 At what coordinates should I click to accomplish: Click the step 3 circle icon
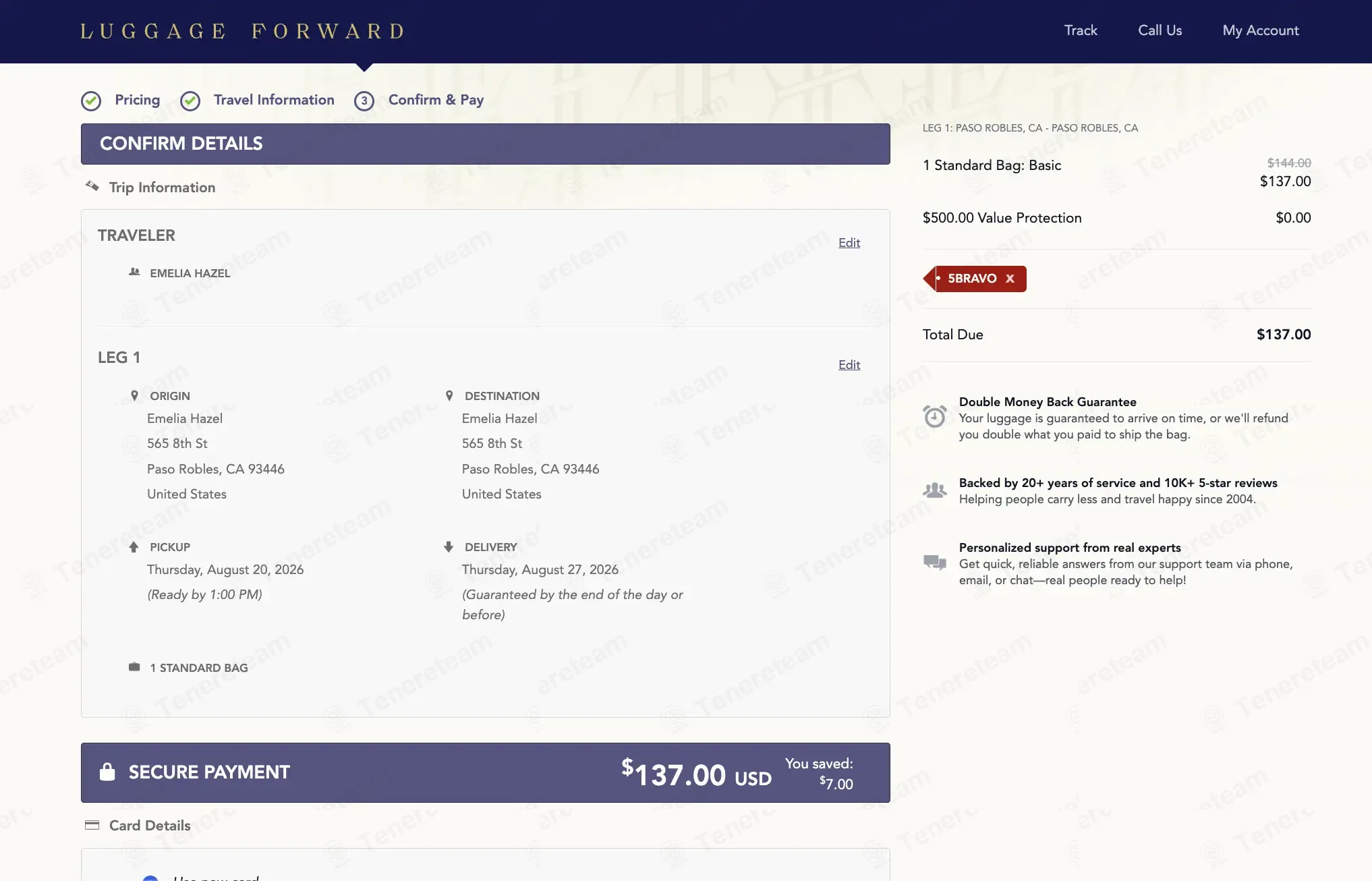point(364,101)
